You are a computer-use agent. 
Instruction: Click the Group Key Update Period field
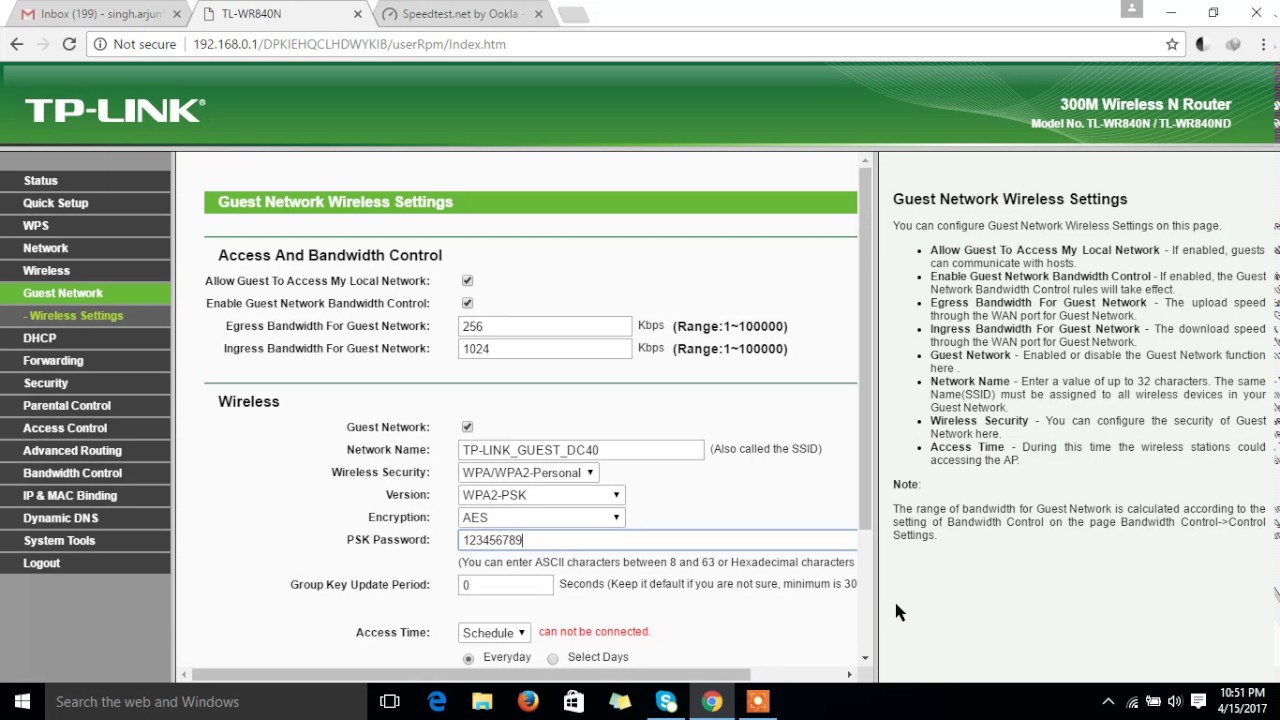pos(506,585)
